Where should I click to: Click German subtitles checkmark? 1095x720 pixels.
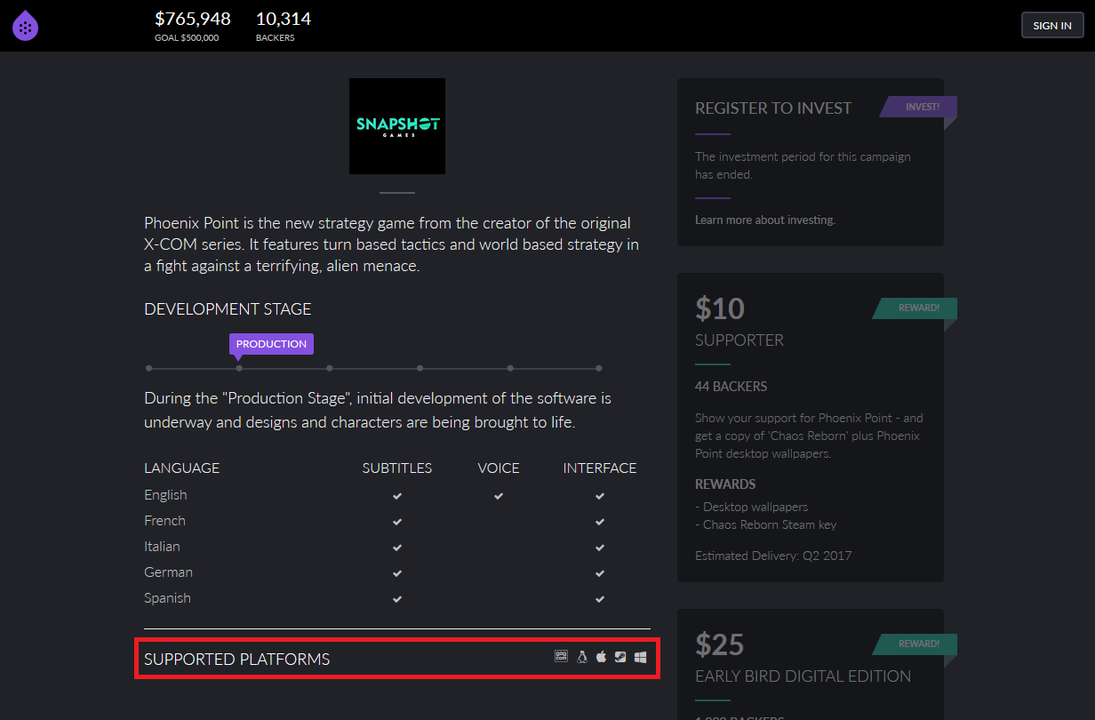pyautogui.click(x=397, y=573)
